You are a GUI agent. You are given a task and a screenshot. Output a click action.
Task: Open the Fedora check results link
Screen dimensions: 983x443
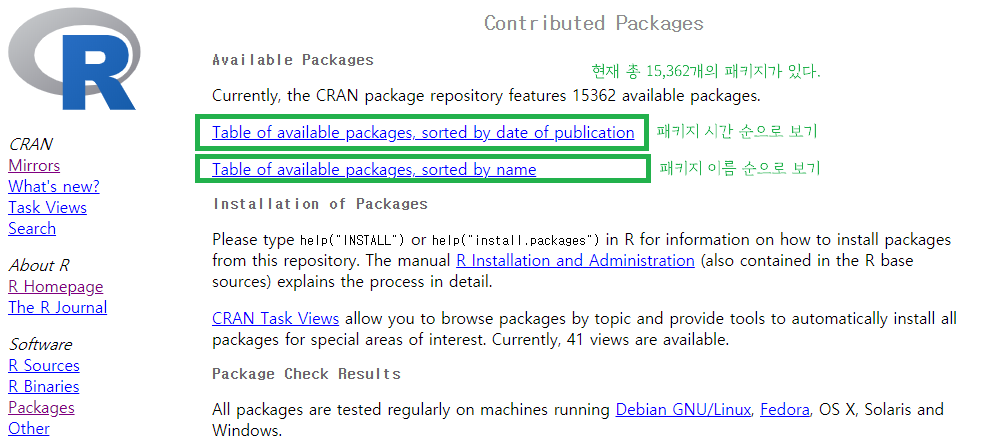pos(785,410)
